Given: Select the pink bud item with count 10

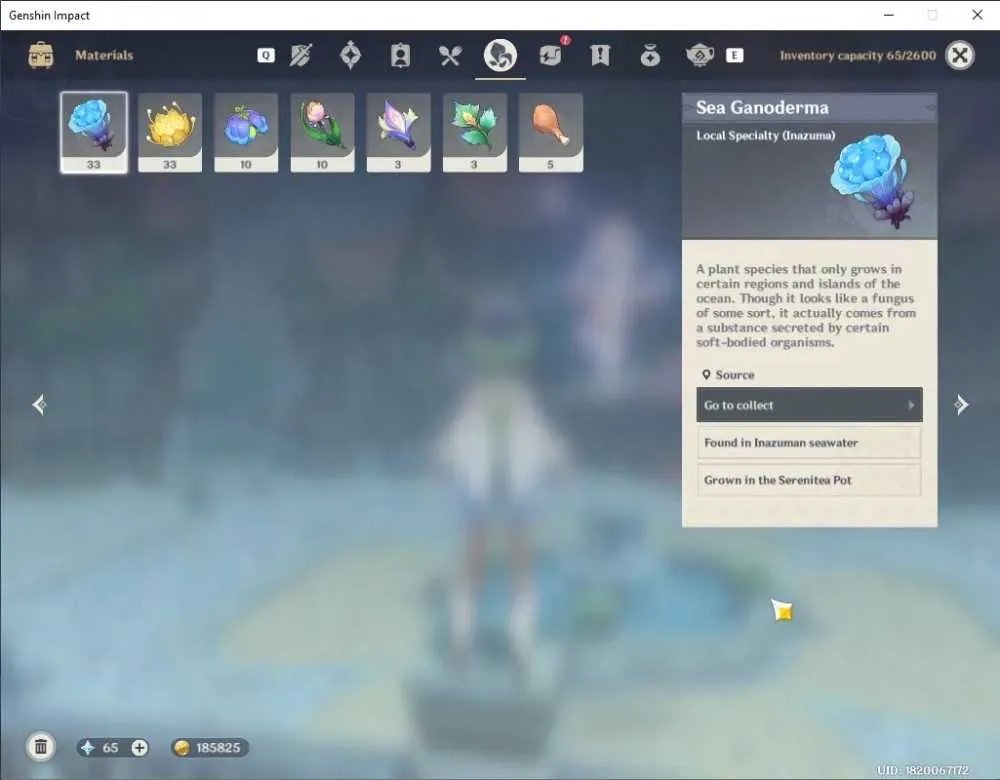Looking at the screenshot, I should 322,133.
